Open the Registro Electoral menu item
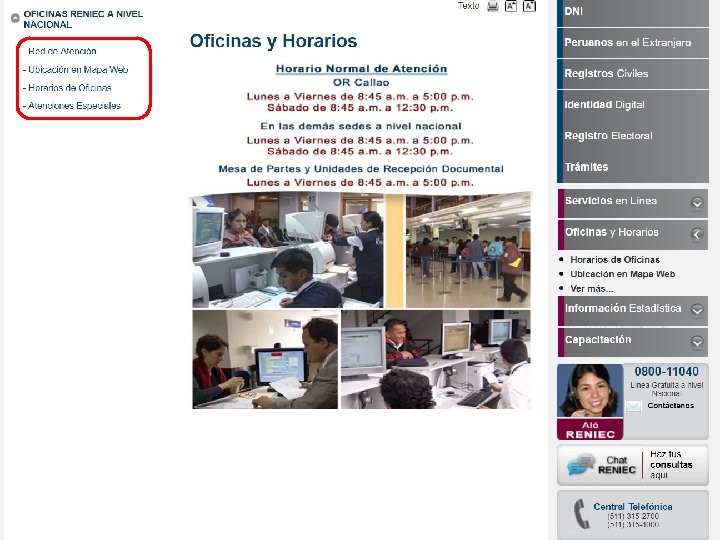This screenshot has width=720, height=540. (633, 136)
